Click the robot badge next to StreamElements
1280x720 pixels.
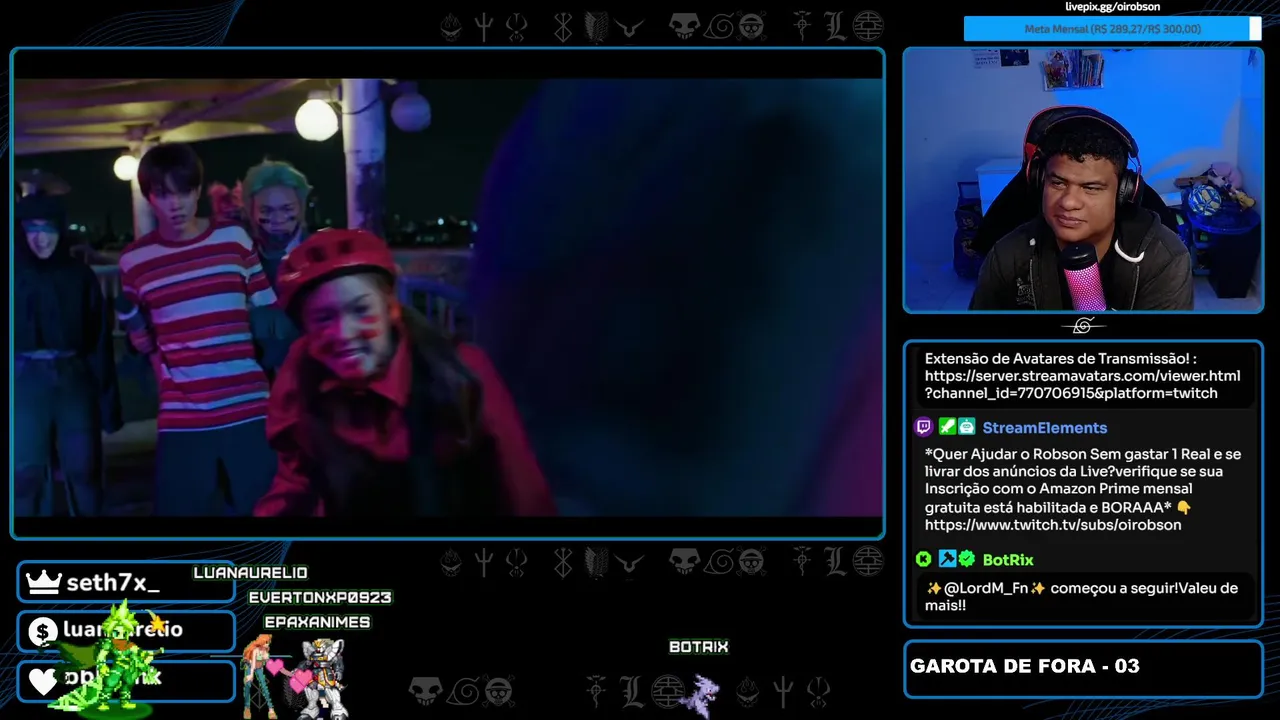tap(966, 427)
